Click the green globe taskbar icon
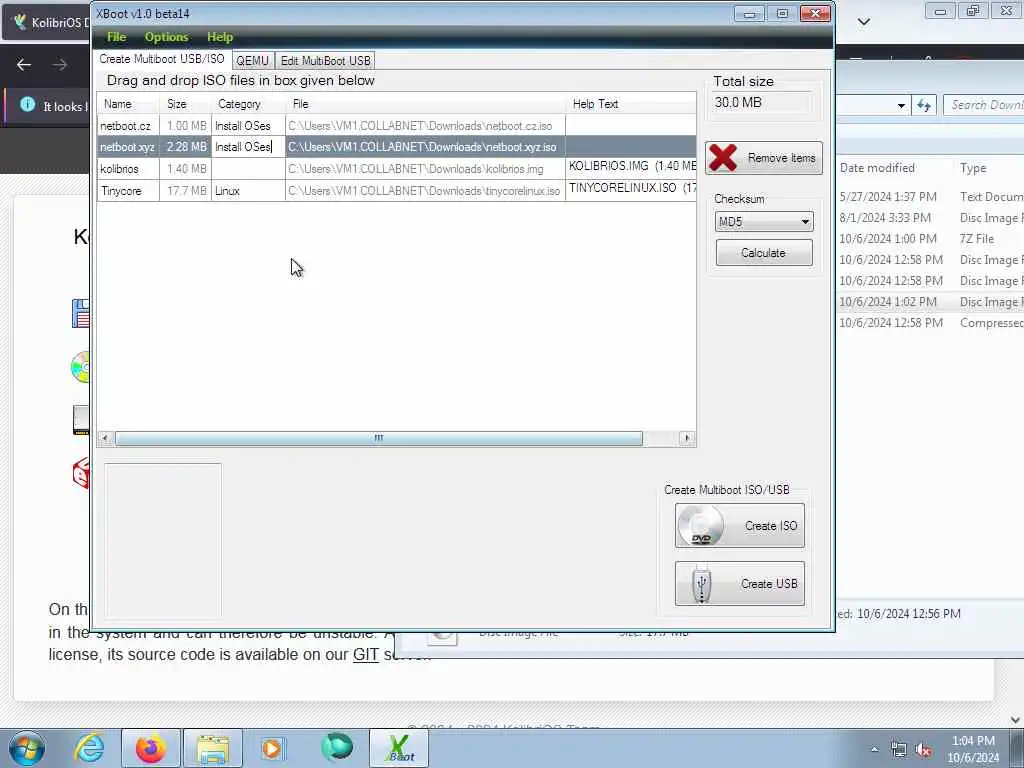The height and width of the screenshot is (768, 1024). click(337, 748)
